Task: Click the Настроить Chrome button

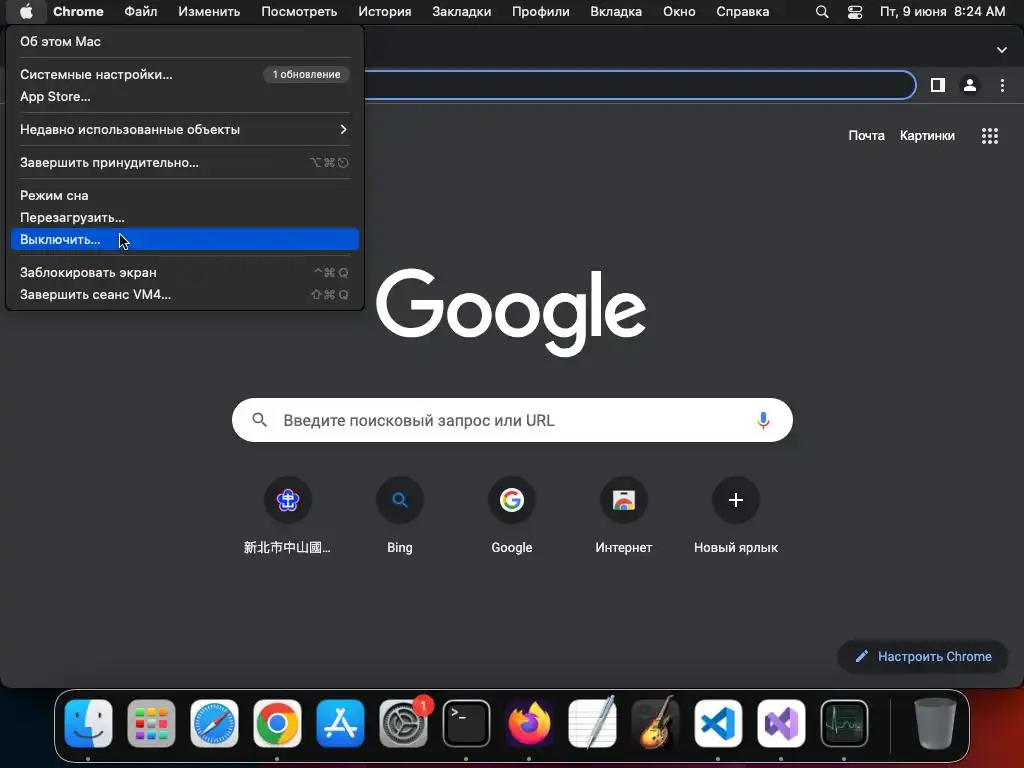Action: (923, 656)
